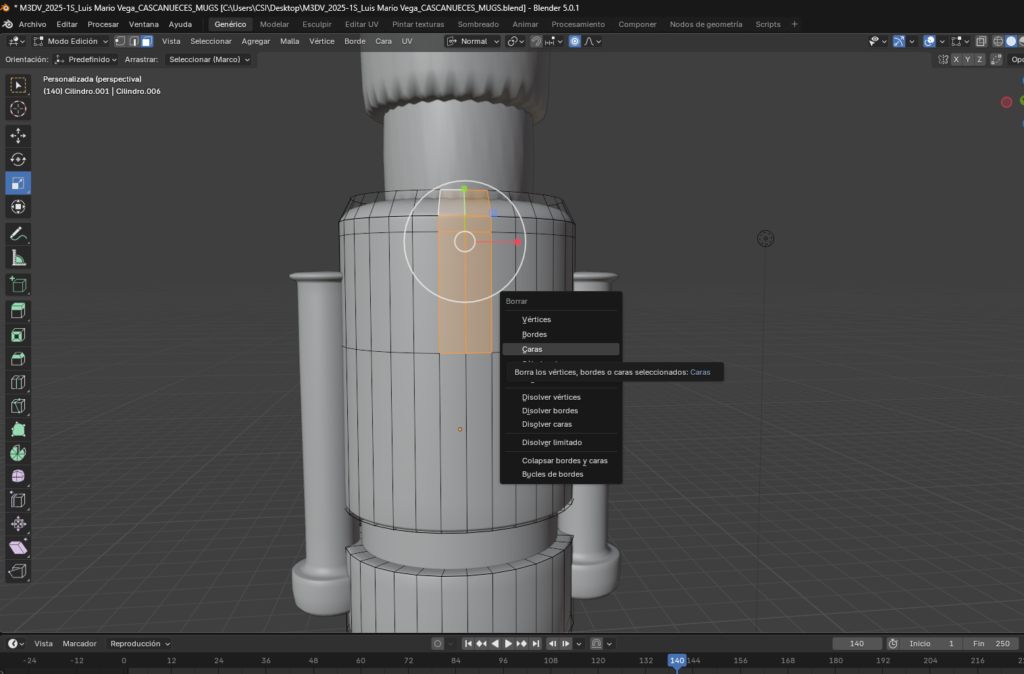The width and height of the screenshot is (1024, 674).
Task: Select the Transform tool
Action: click(18, 207)
